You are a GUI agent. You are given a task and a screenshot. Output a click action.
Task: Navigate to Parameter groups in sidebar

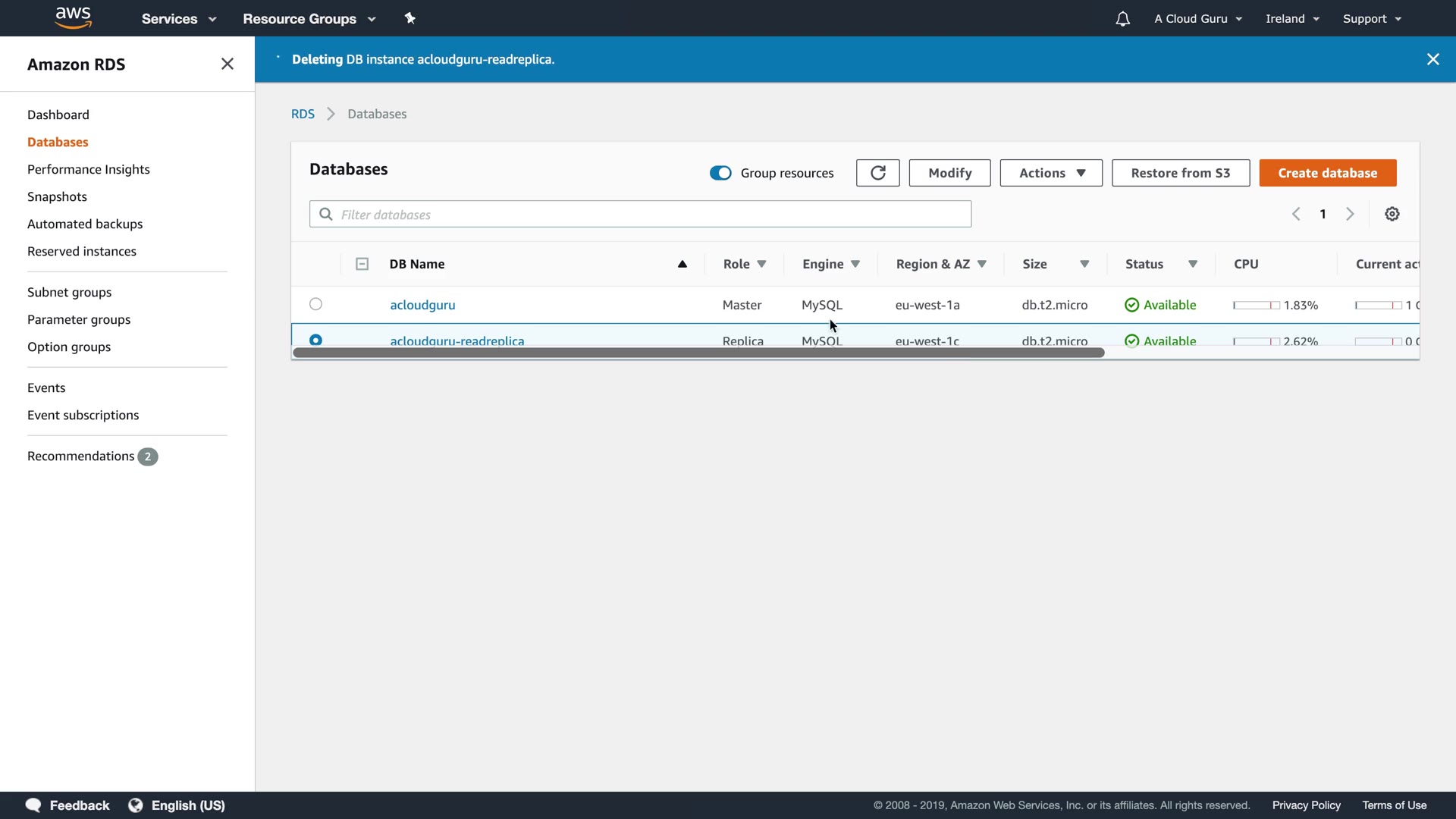79,319
